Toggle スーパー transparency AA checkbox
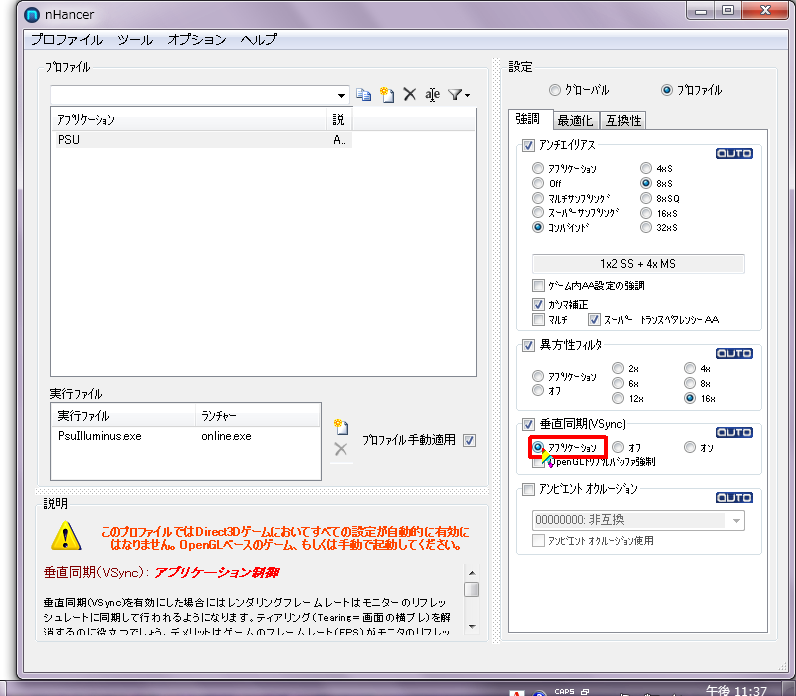 tap(594, 319)
